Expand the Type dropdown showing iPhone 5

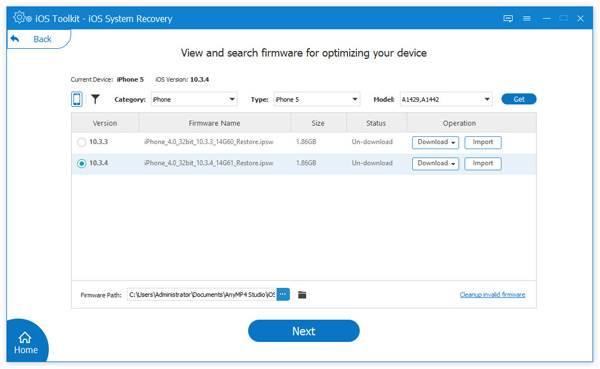click(x=317, y=99)
